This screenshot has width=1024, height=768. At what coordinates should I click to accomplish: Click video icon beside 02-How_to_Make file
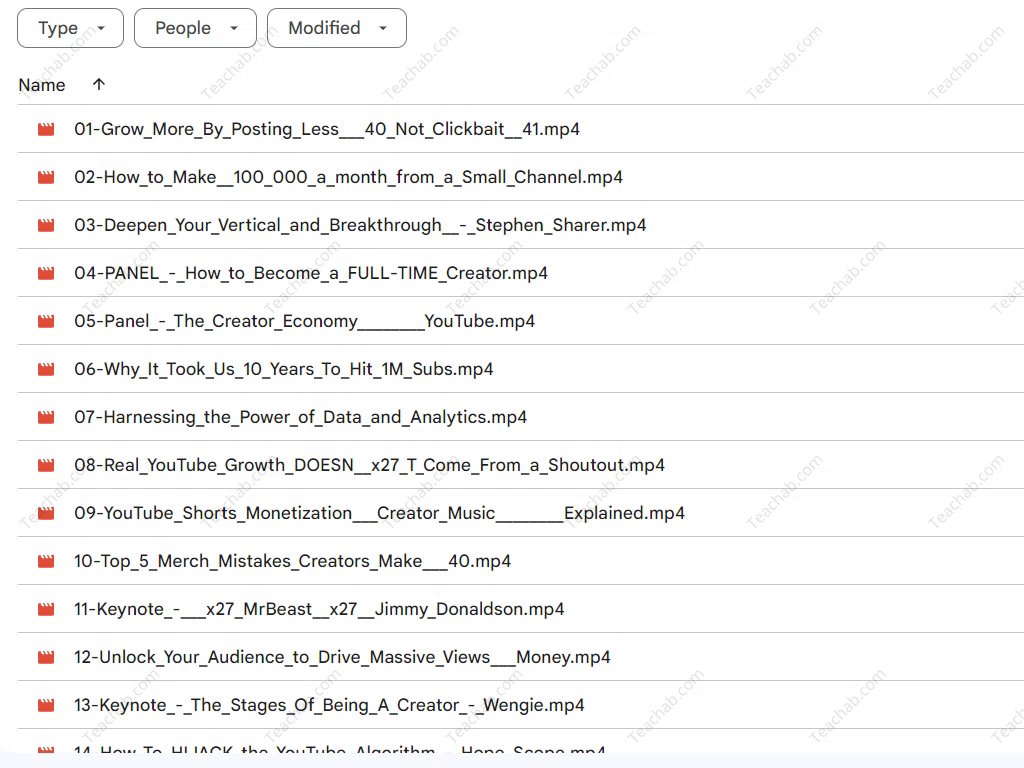point(46,177)
